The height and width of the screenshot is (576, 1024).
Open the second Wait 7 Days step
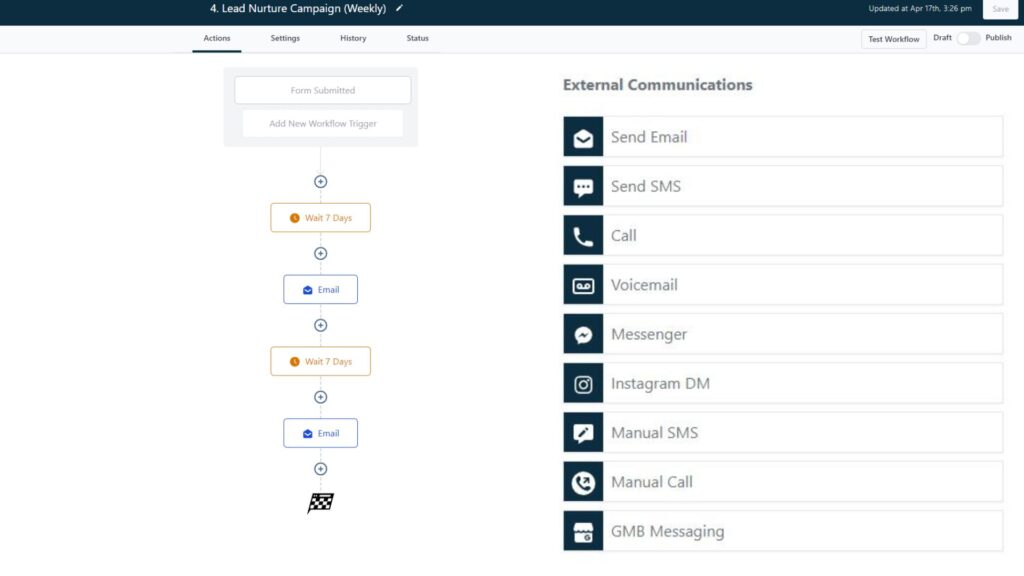tap(321, 361)
